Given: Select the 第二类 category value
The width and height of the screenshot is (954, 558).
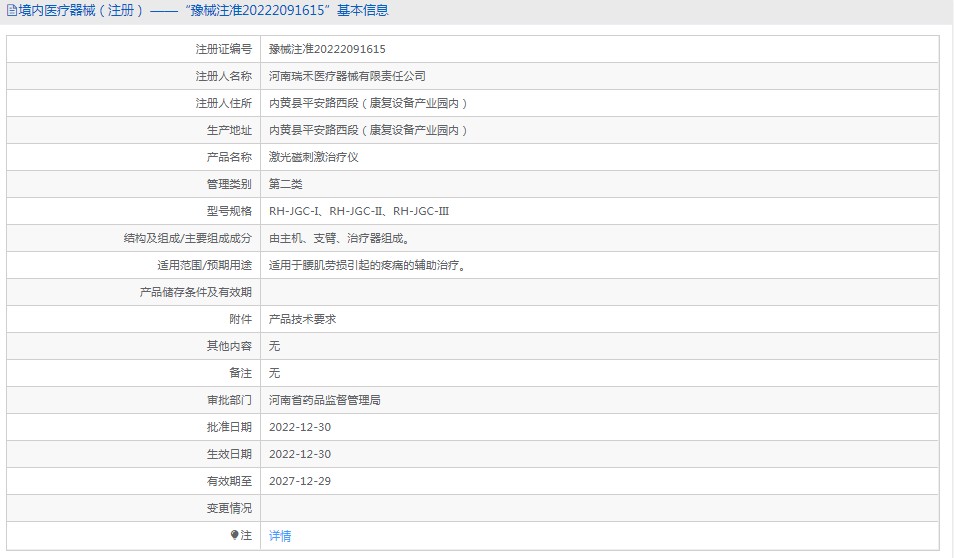Looking at the screenshot, I should click(x=286, y=184).
